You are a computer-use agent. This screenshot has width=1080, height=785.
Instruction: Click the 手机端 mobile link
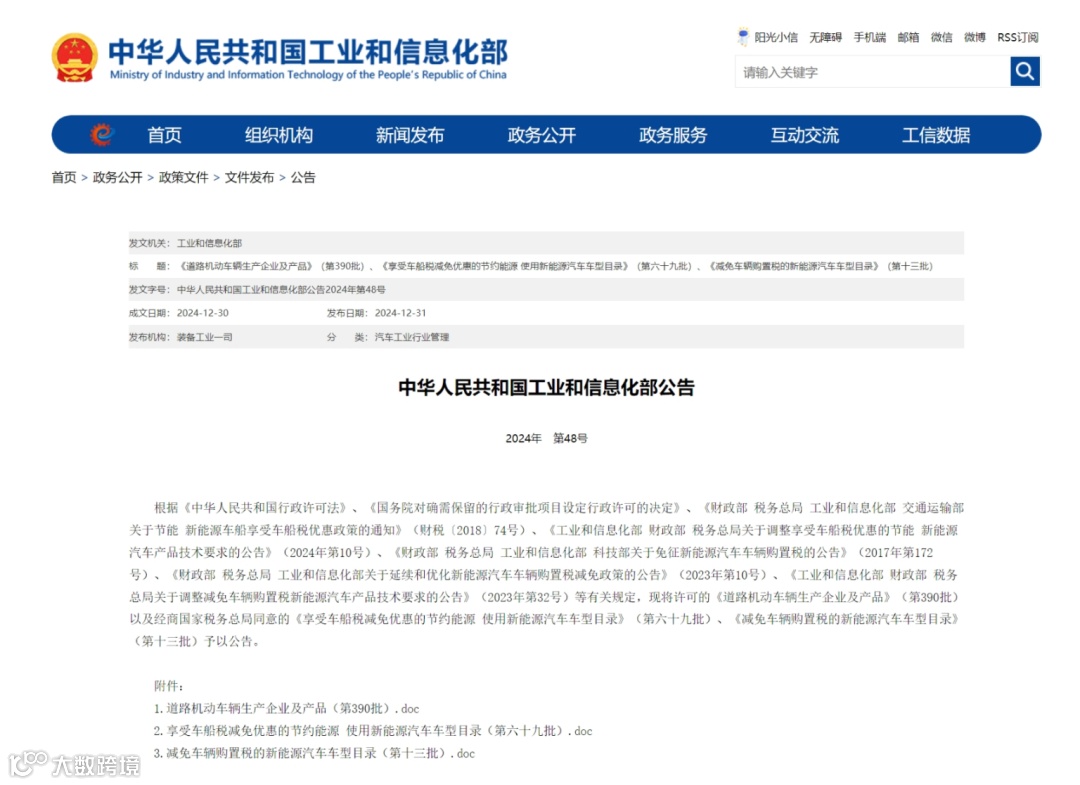click(869, 37)
